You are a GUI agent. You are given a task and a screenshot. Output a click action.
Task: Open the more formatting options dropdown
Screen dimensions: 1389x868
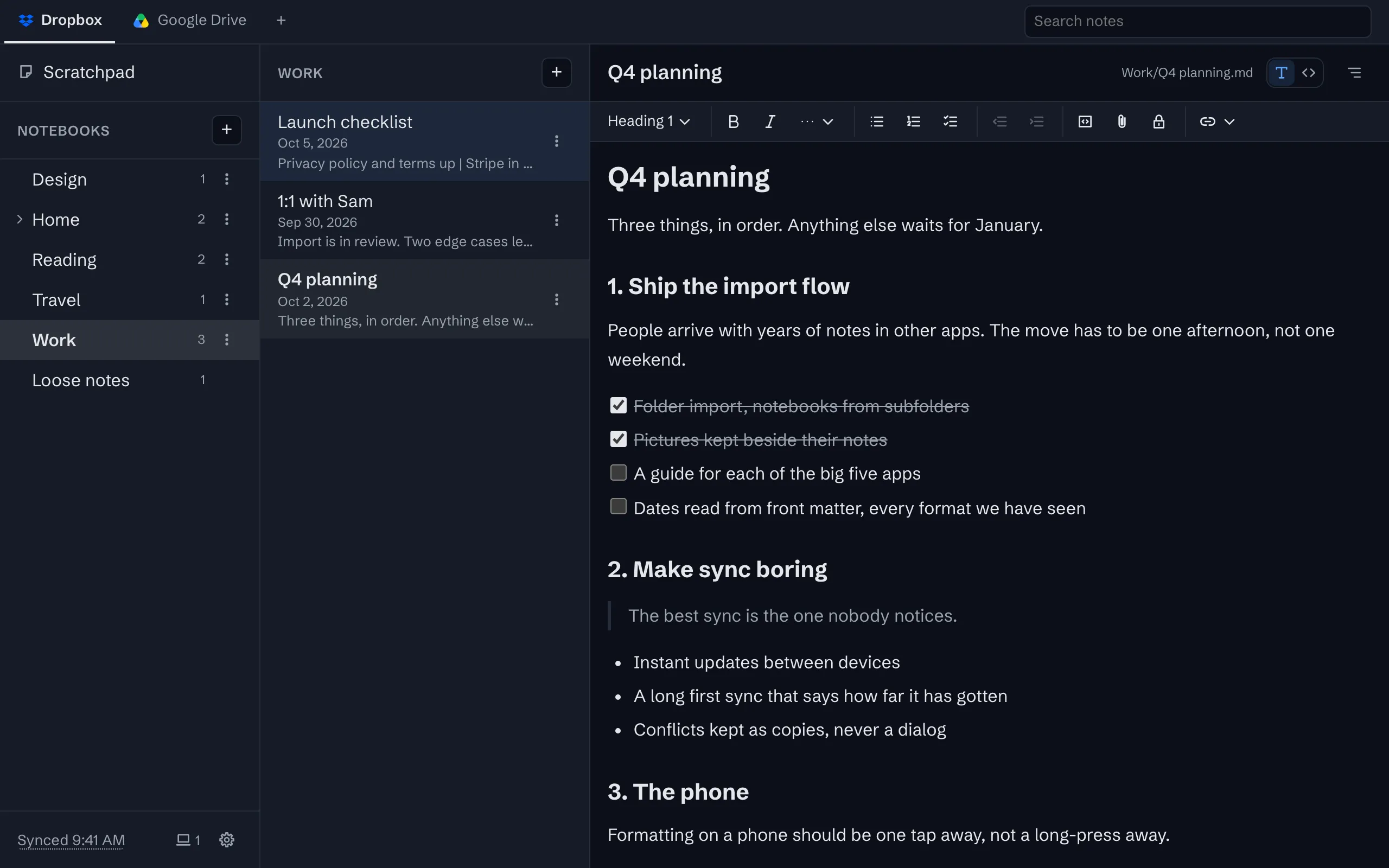[x=816, y=122]
